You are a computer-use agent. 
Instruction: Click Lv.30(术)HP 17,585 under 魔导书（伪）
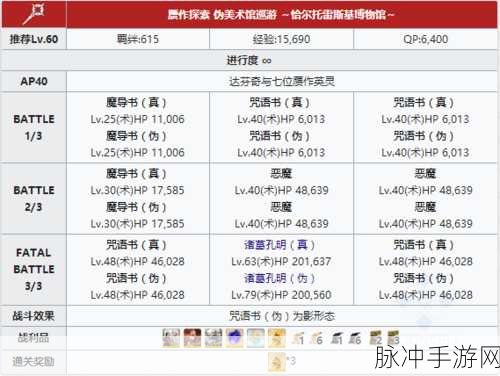pos(137,224)
